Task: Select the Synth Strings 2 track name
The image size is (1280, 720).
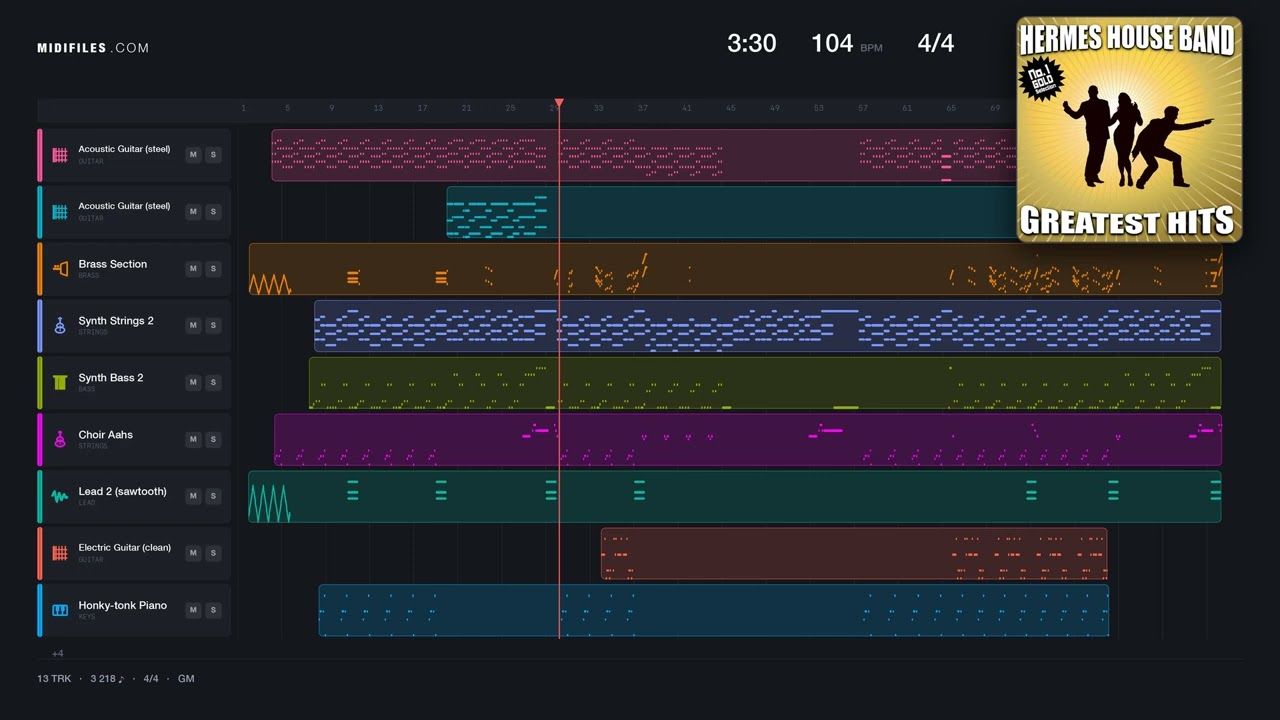Action: click(116, 321)
